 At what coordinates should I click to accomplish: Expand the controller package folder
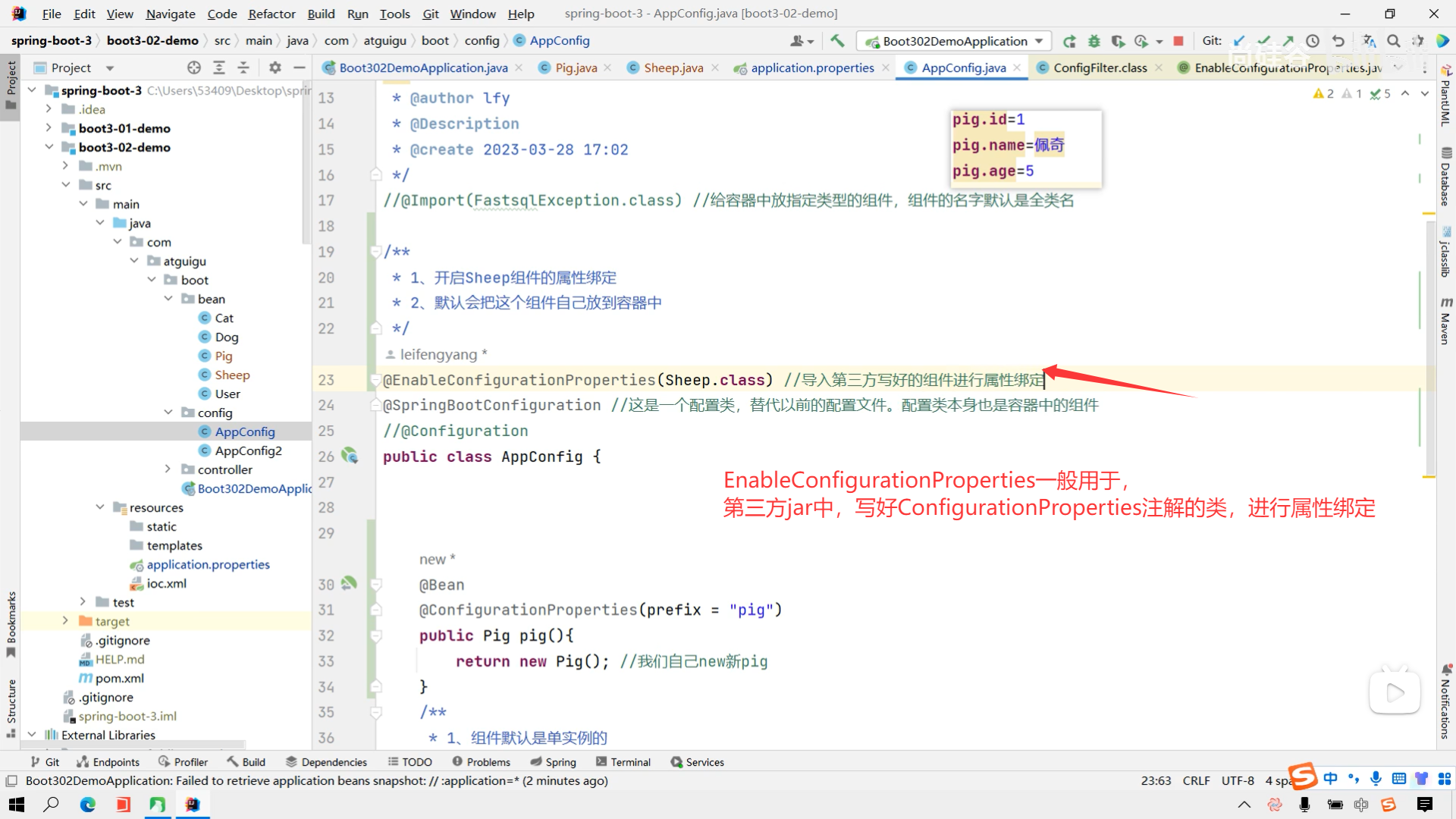click(x=168, y=469)
